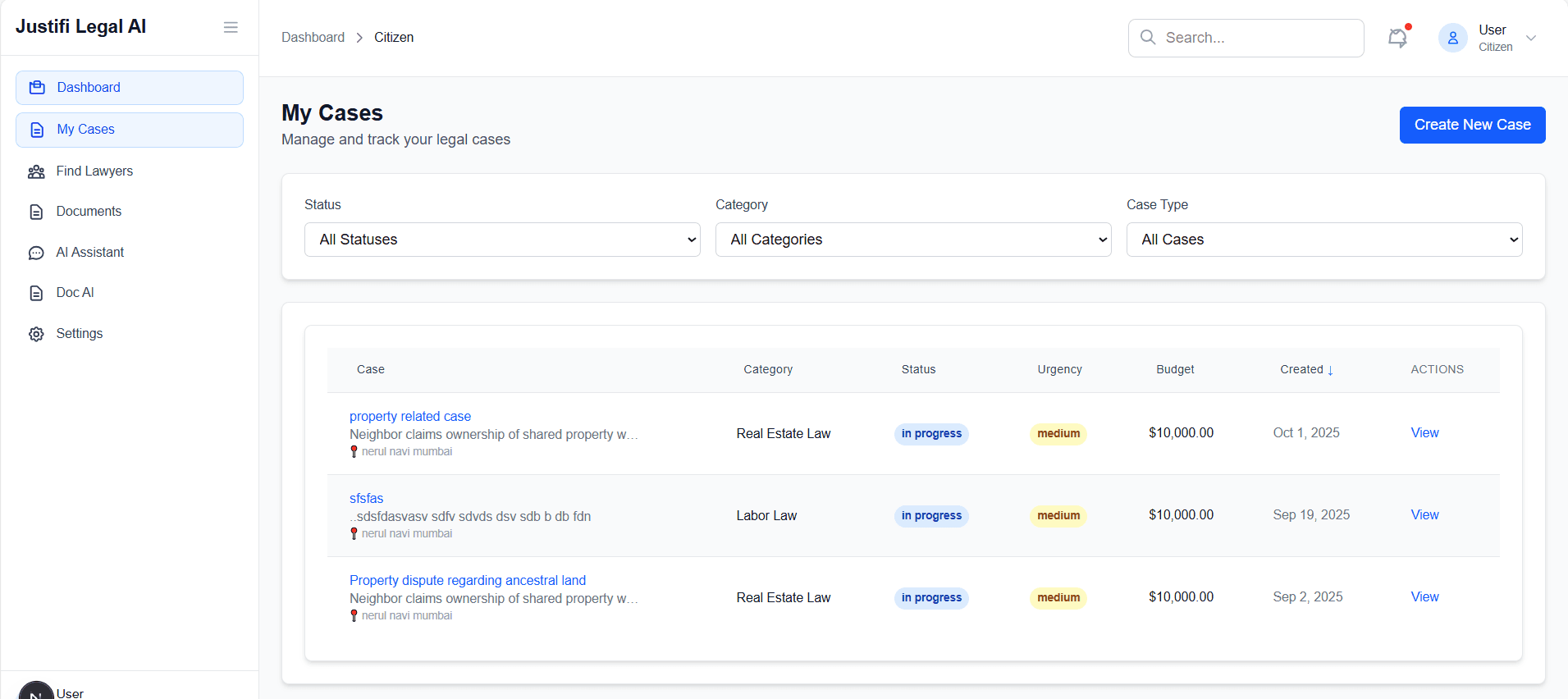
Task: Click the search magnifier icon
Action: [x=1148, y=38]
